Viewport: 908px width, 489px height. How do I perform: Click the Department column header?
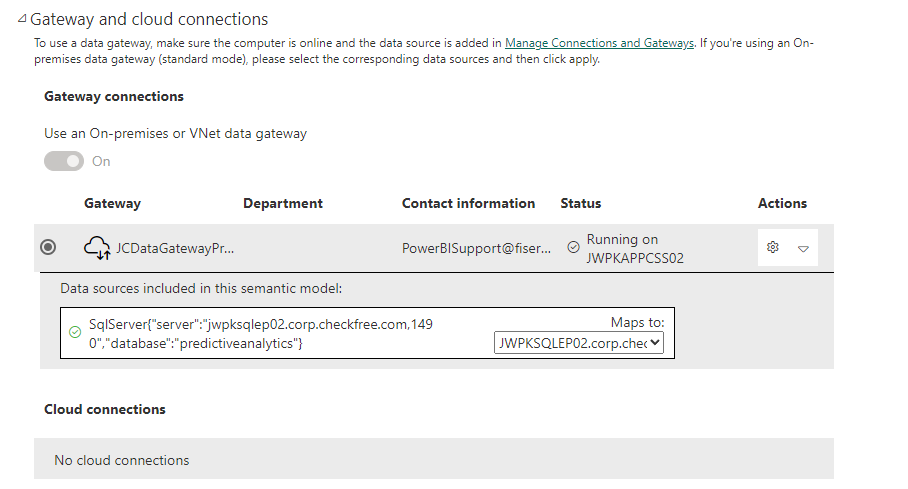pyautogui.click(x=283, y=203)
